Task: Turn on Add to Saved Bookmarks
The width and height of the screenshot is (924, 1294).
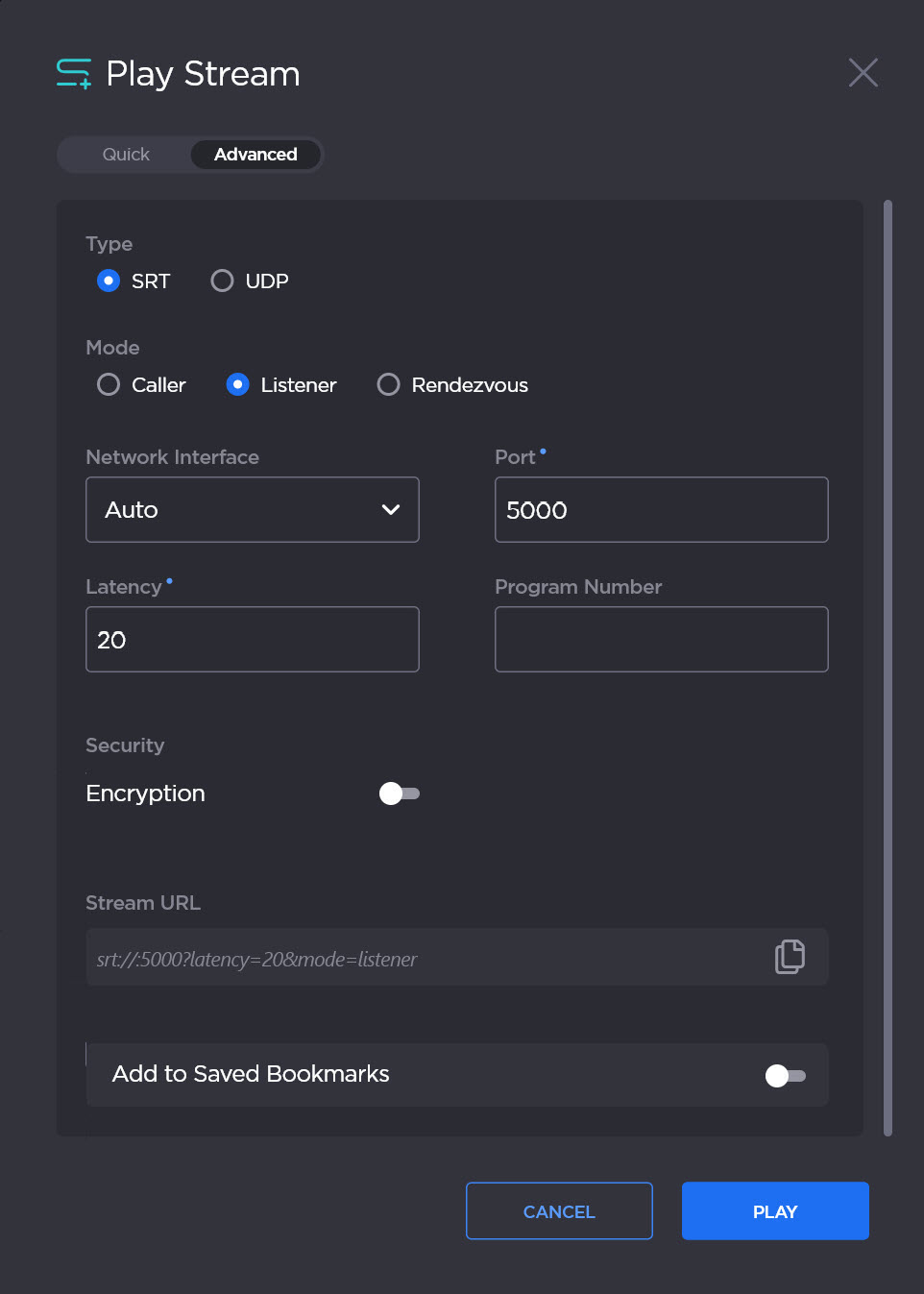Action: tap(785, 1076)
